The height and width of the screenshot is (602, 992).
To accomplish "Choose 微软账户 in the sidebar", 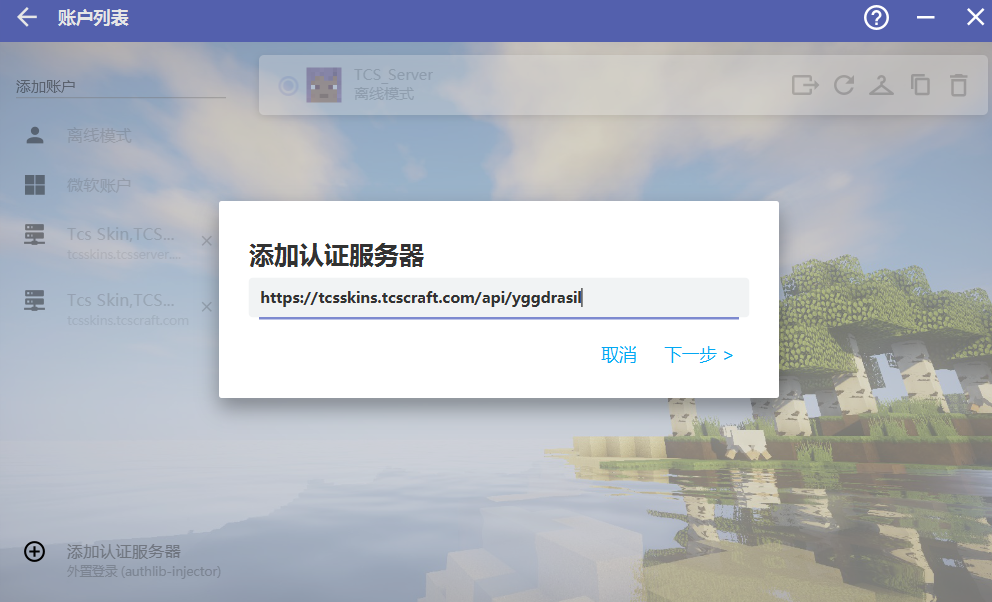I will click(99, 185).
